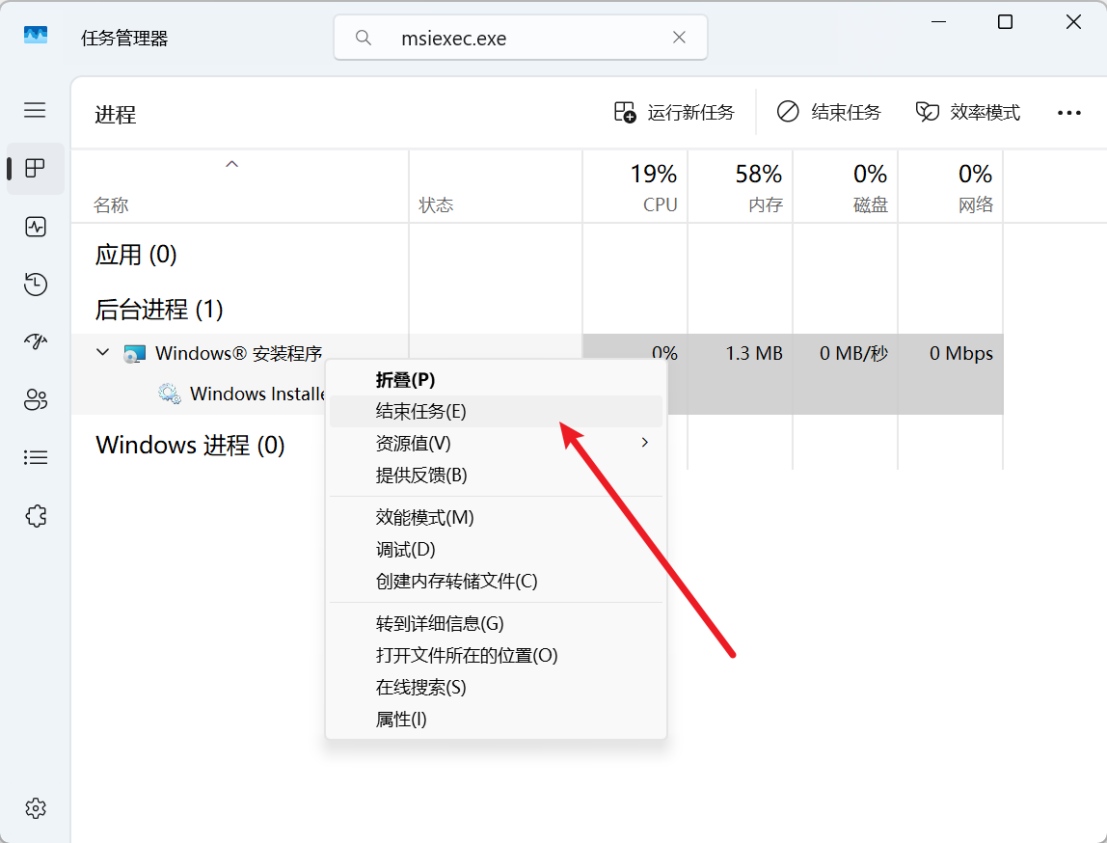Click the search magnifier icon

click(363, 37)
